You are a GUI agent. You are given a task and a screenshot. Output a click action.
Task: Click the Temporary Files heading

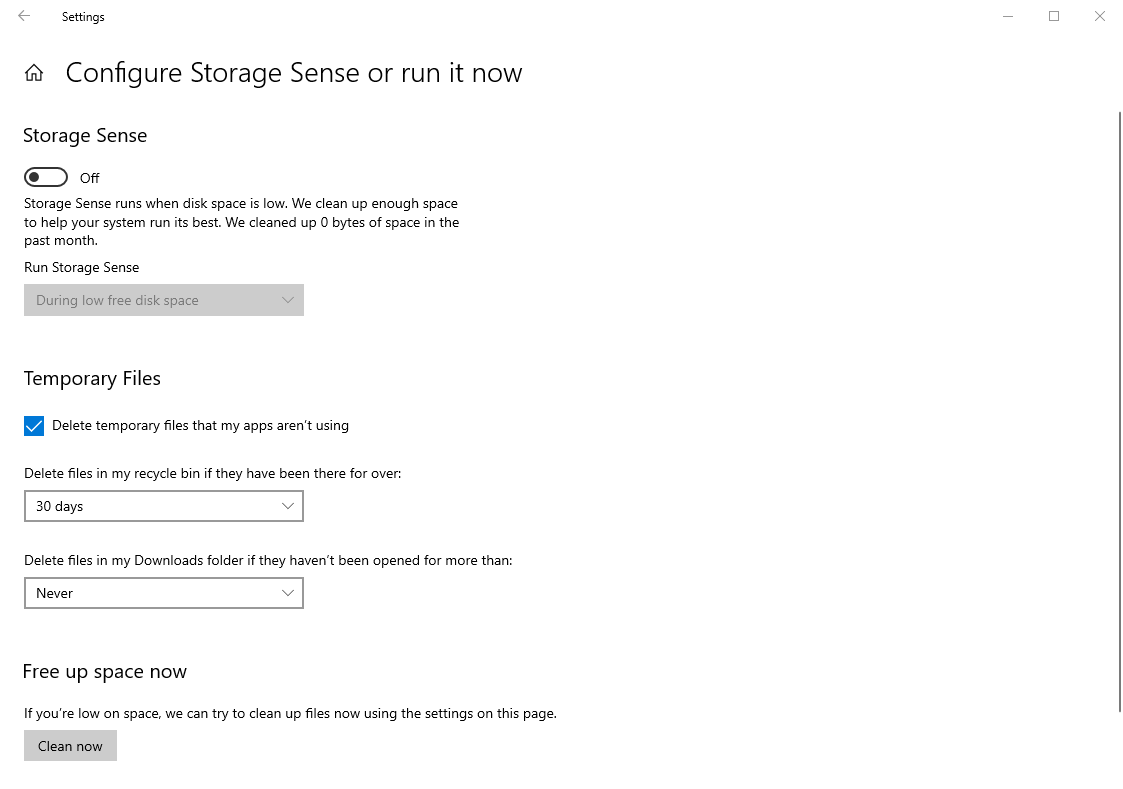point(92,378)
